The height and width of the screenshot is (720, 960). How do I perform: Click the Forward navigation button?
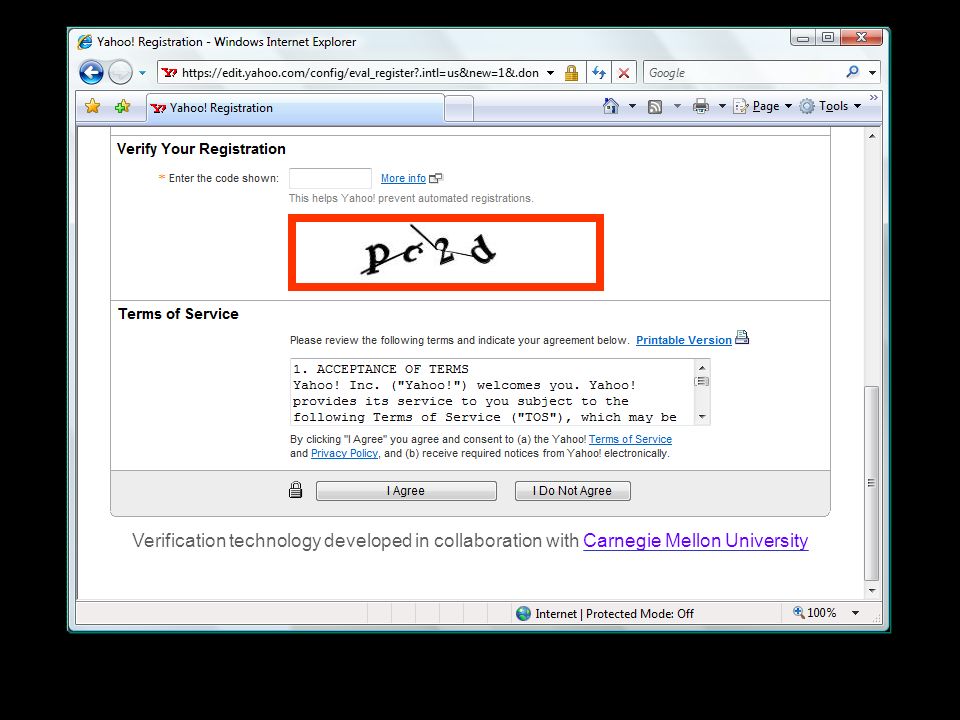click(x=120, y=73)
